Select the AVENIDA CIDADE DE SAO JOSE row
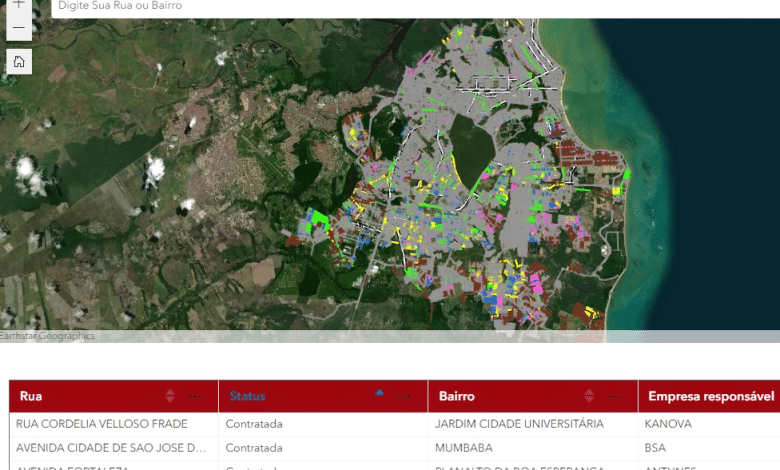 pos(111,448)
